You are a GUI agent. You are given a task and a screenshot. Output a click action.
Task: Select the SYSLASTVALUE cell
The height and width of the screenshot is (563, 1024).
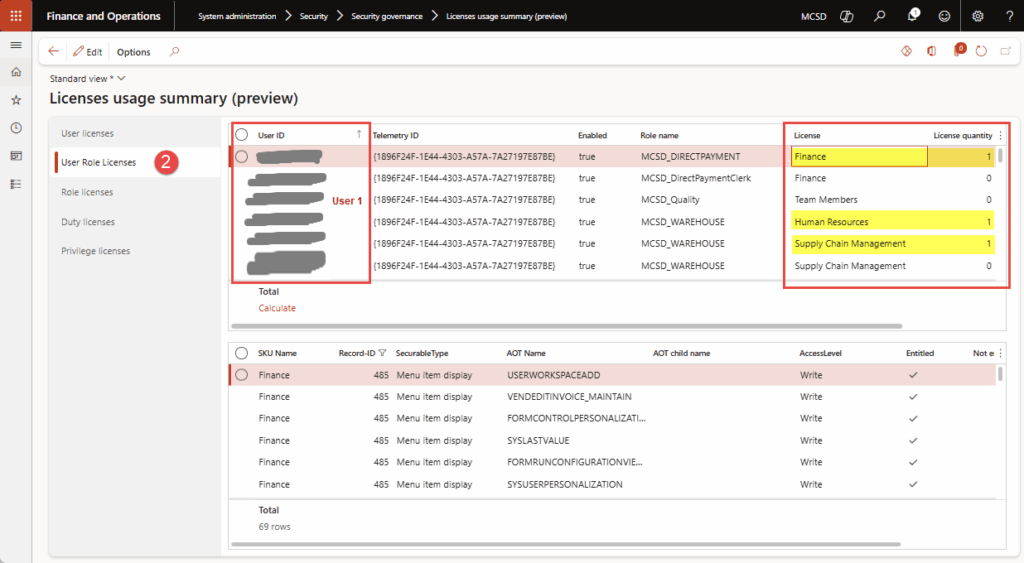(538, 440)
